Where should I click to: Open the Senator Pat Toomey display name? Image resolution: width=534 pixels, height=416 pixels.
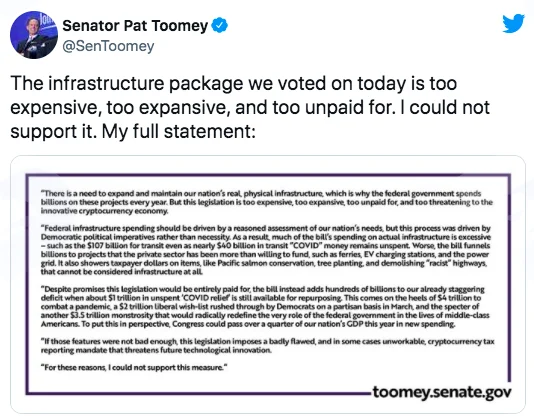[135, 26]
